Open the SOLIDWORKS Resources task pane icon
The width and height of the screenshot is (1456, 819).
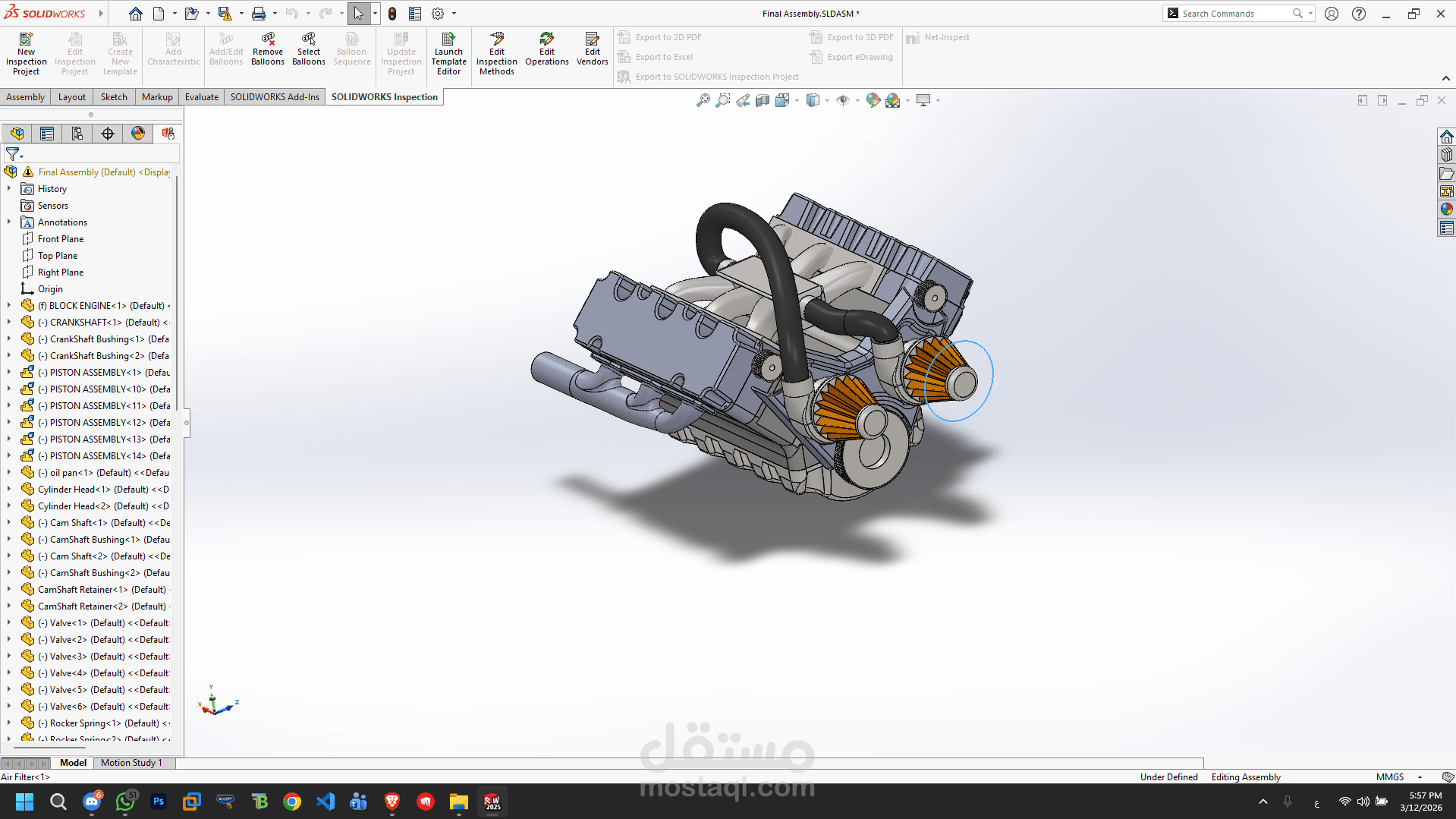point(1447,137)
